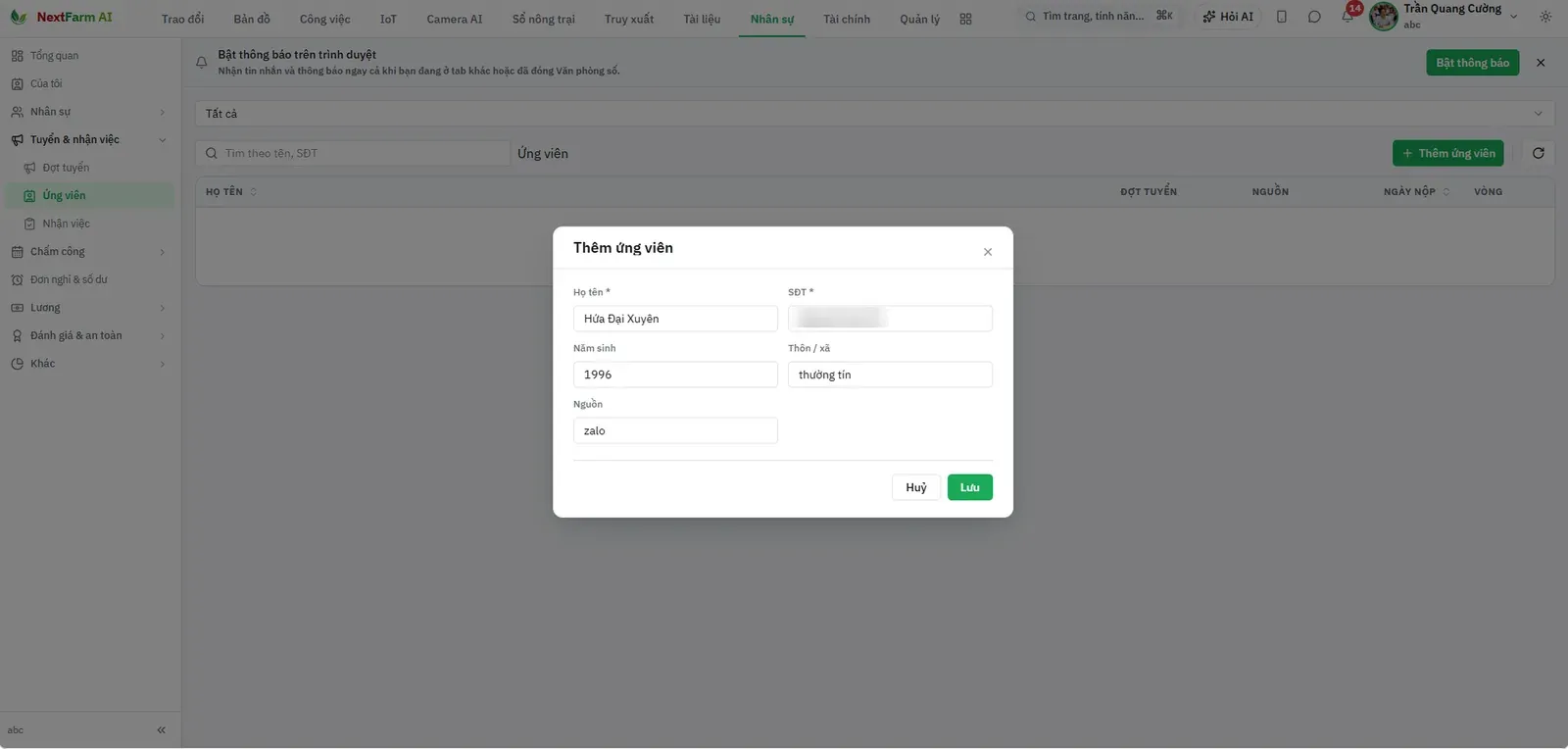Open Của tôi in the sidebar
This screenshot has height=749, width=1568.
pyautogui.click(x=88, y=84)
